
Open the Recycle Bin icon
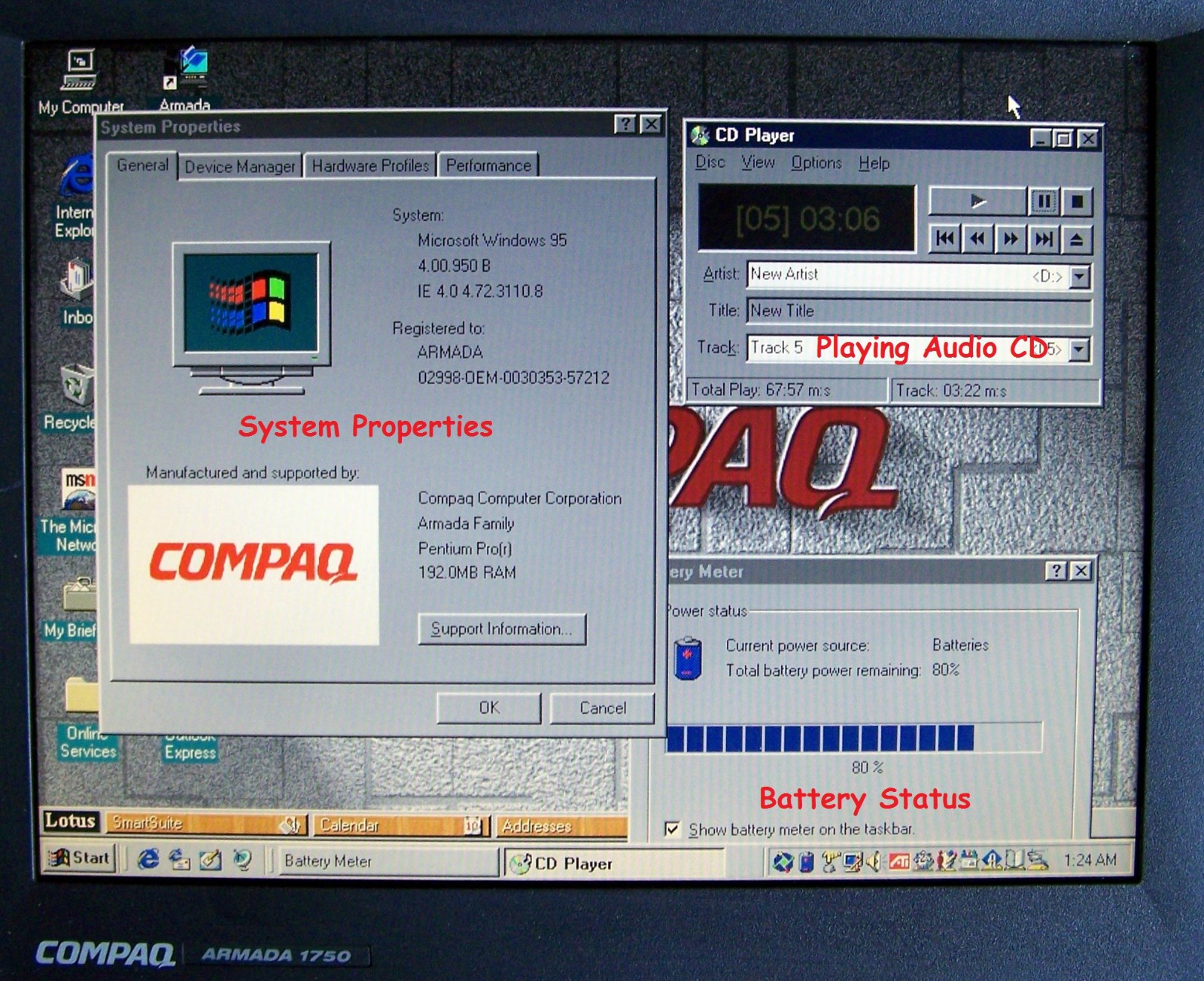tap(72, 395)
